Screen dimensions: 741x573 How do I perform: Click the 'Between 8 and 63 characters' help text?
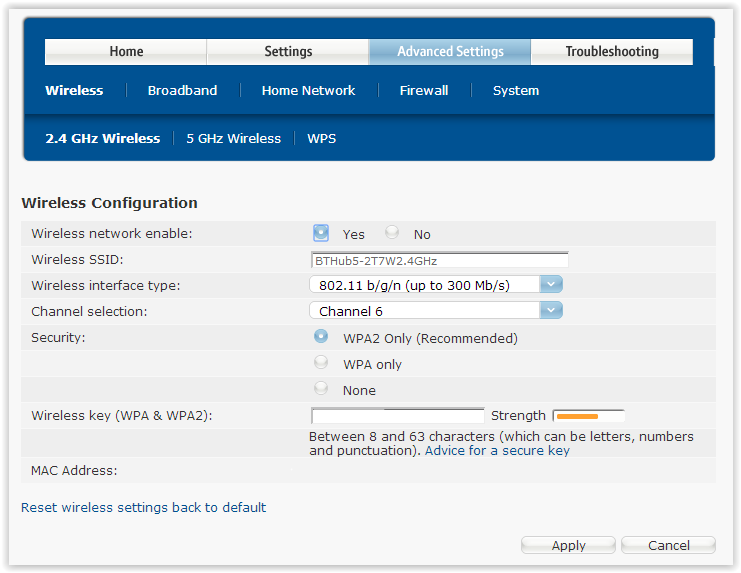(x=501, y=443)
